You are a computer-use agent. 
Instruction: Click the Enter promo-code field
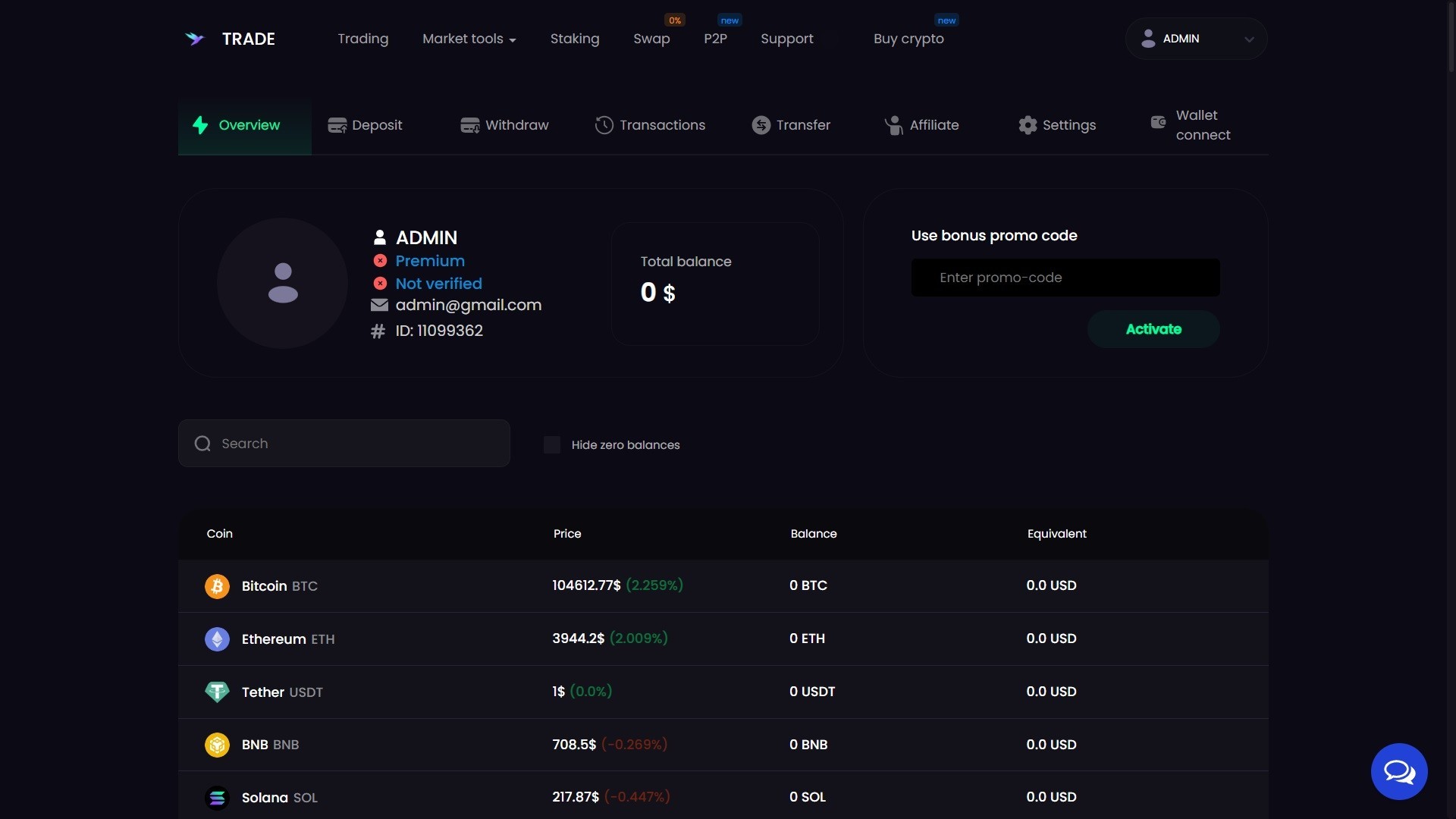[1065, 278]
